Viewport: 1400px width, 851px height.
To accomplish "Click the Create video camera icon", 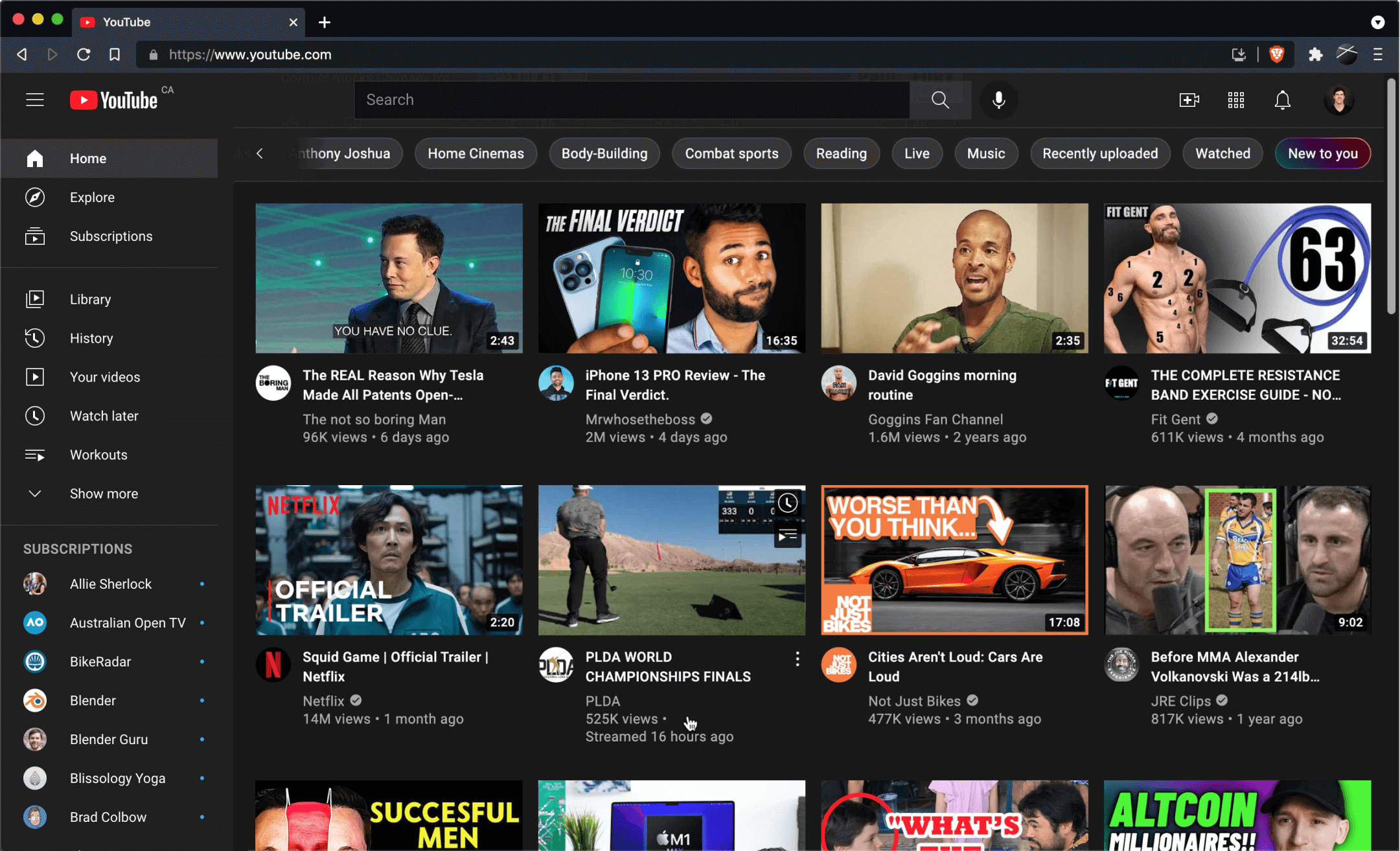I will [x=1189, y=100].
